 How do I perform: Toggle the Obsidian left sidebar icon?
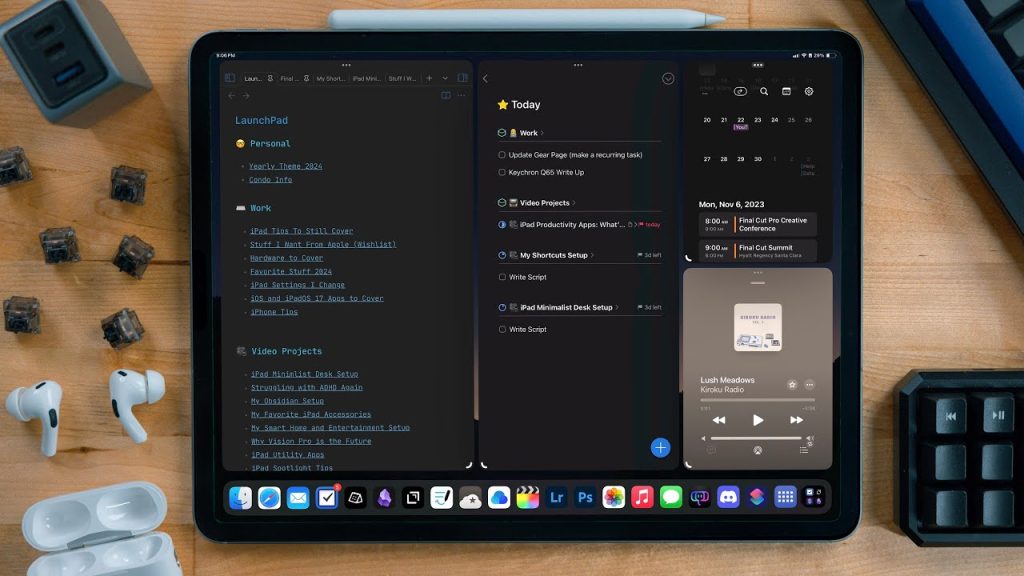[230, 78]
